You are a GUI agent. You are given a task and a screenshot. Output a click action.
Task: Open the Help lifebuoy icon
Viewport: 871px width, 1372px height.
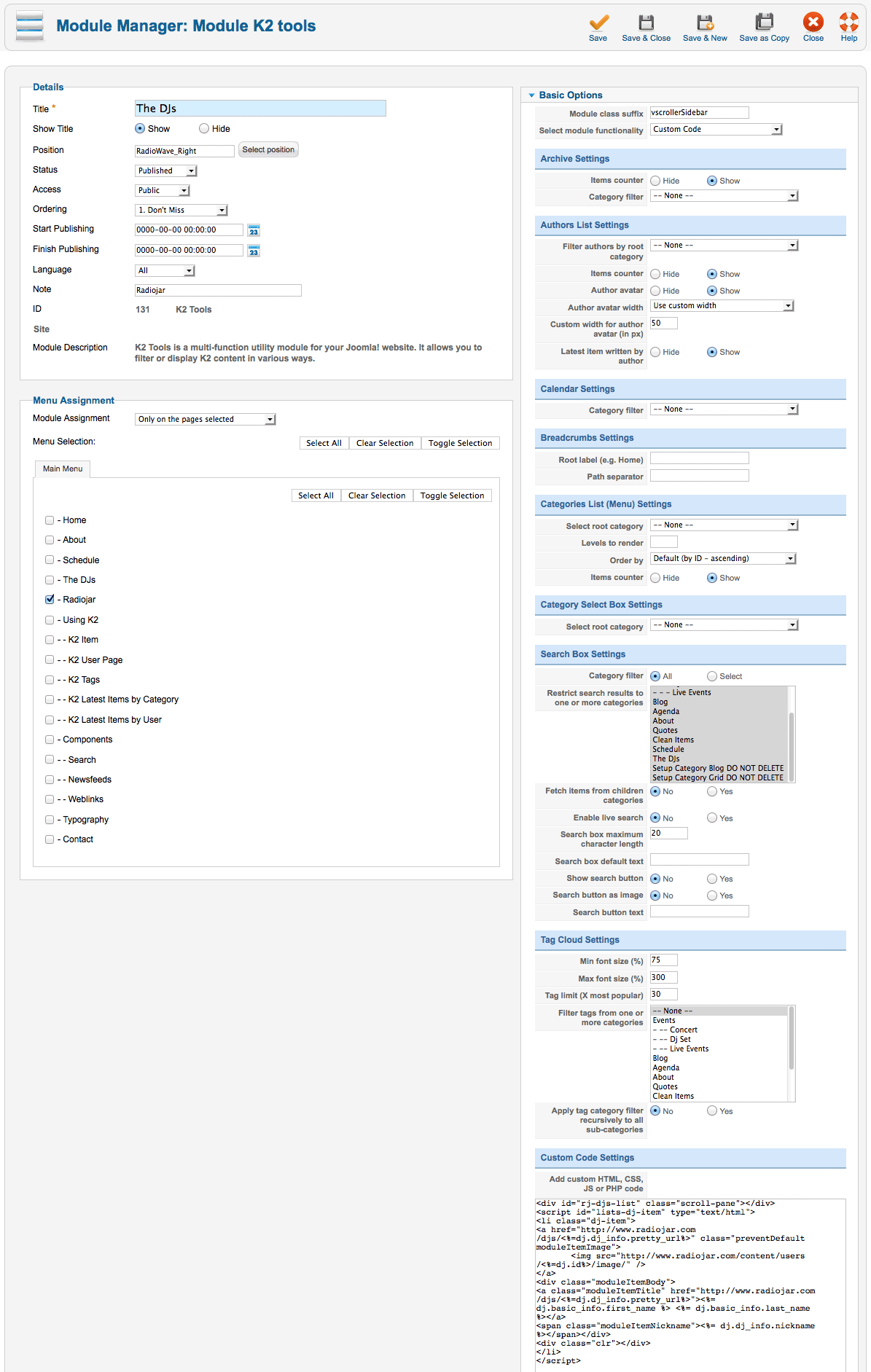pyautogui.click(x=848, y=22)
